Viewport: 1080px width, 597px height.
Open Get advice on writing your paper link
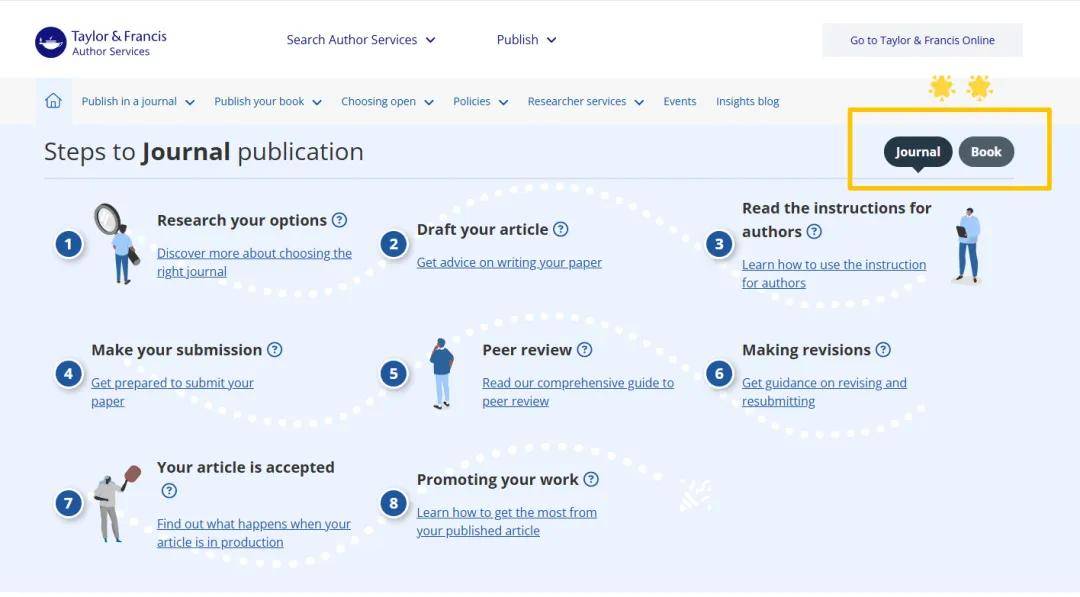(509, 262)
